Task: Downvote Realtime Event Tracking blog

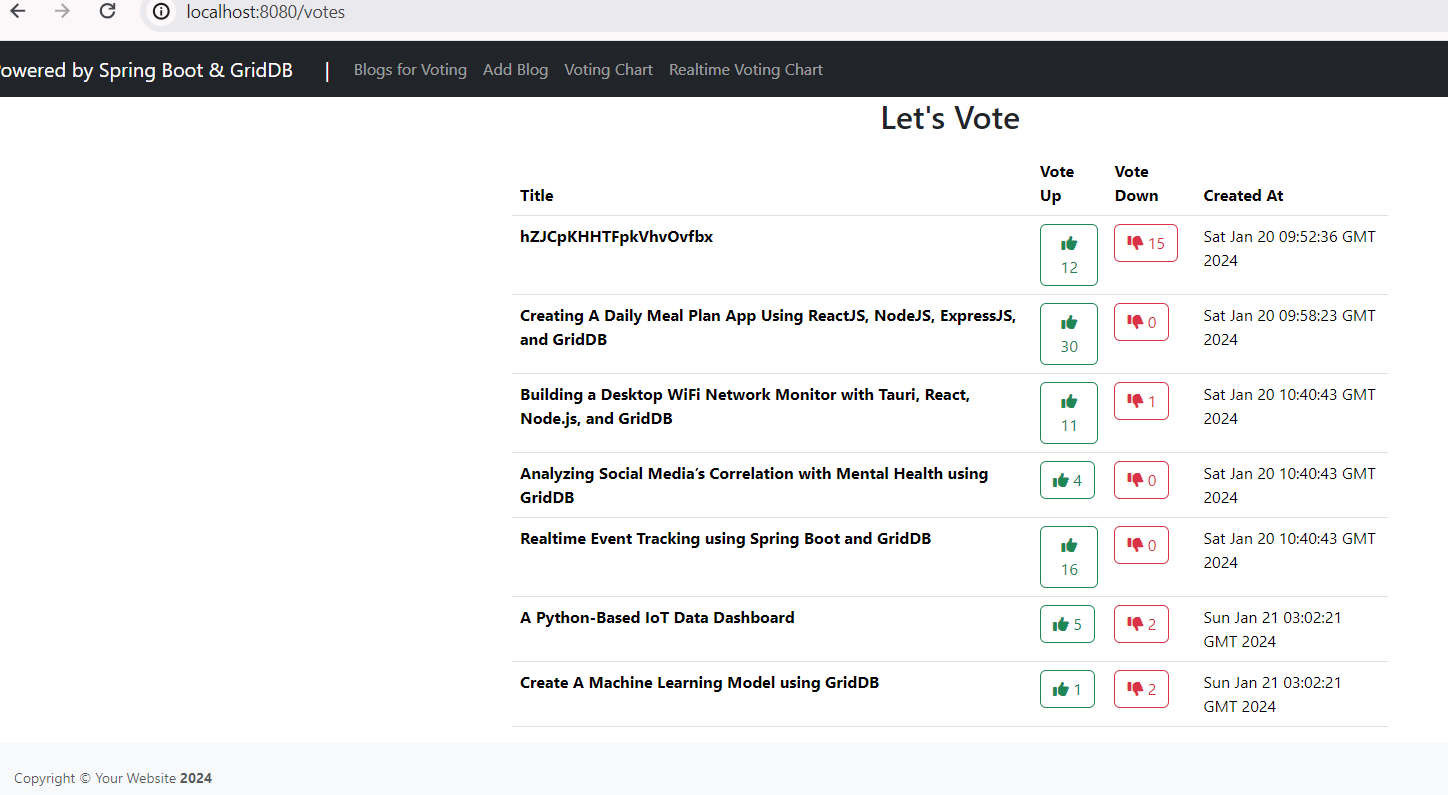Action: click(1141, 545)
